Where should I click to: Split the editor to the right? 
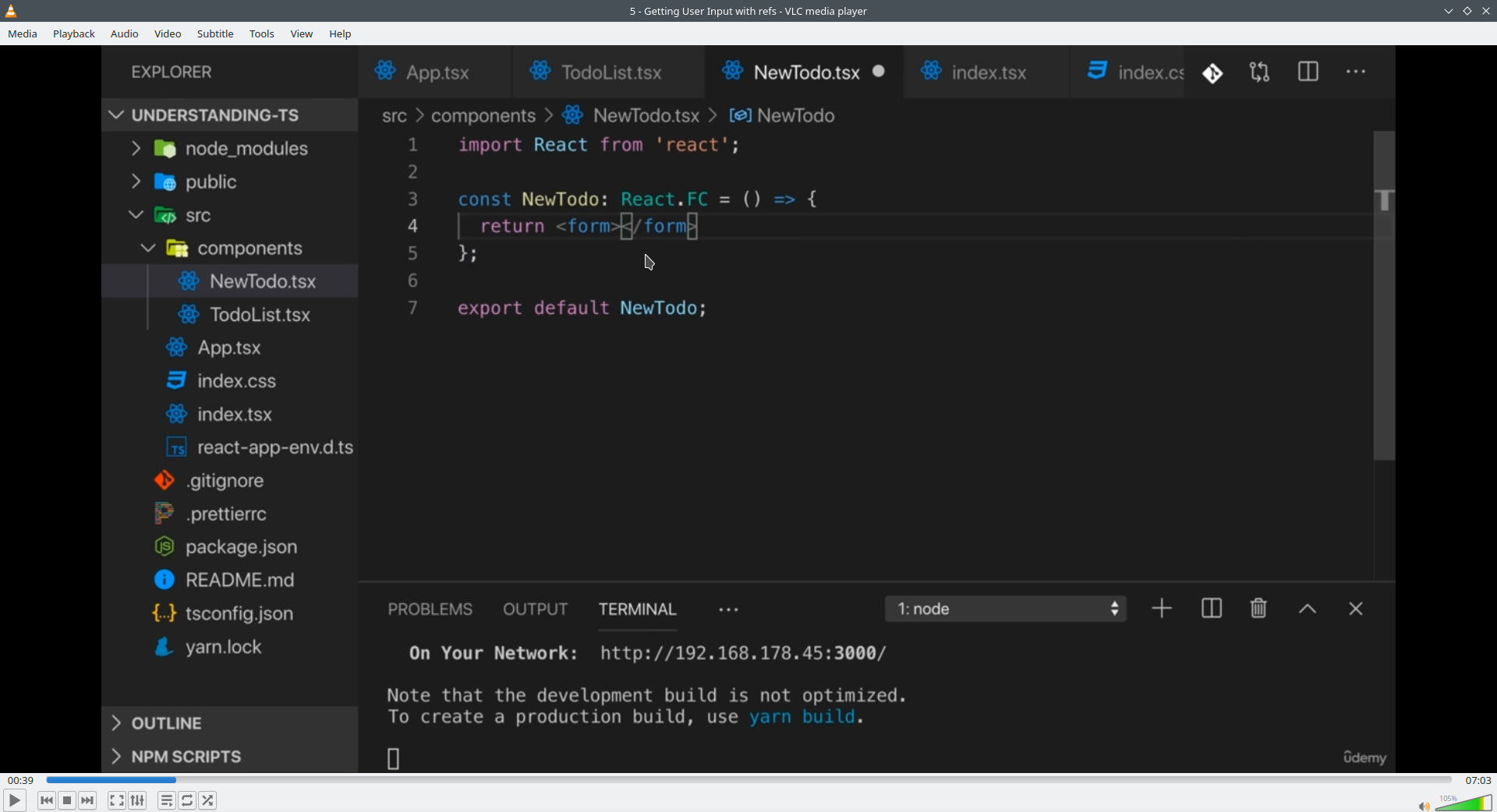[x=1308, y=72]
